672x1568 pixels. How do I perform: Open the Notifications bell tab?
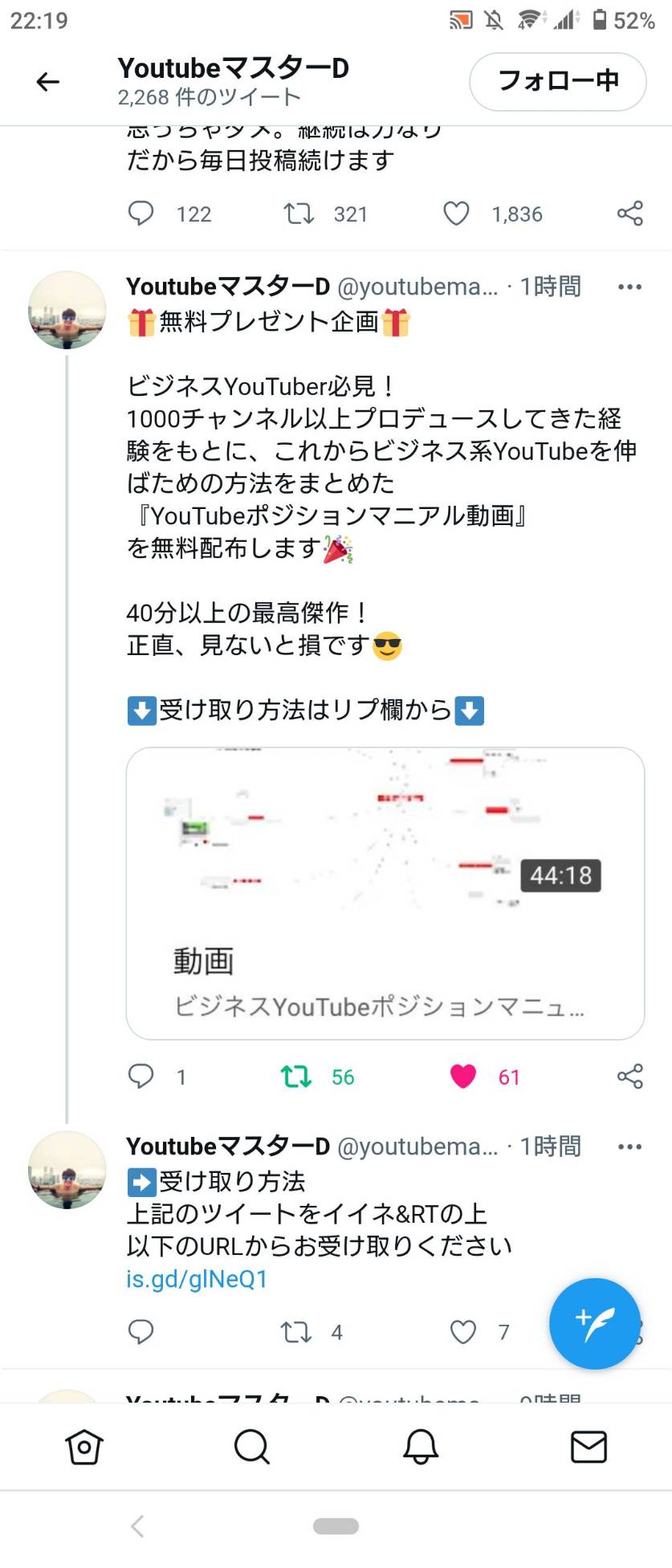tap(421, 1447)
